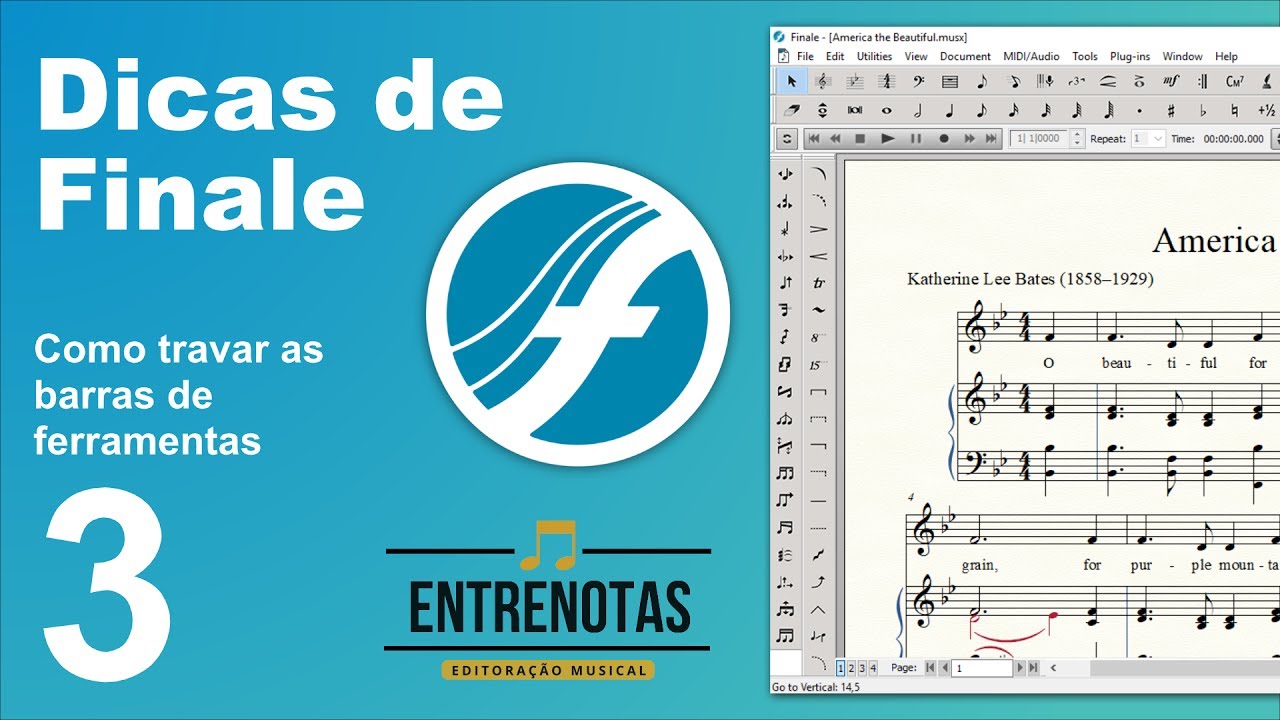Start playback with the Play button
The height and width of the screenshot is (720, 1280).
[887, 139]
